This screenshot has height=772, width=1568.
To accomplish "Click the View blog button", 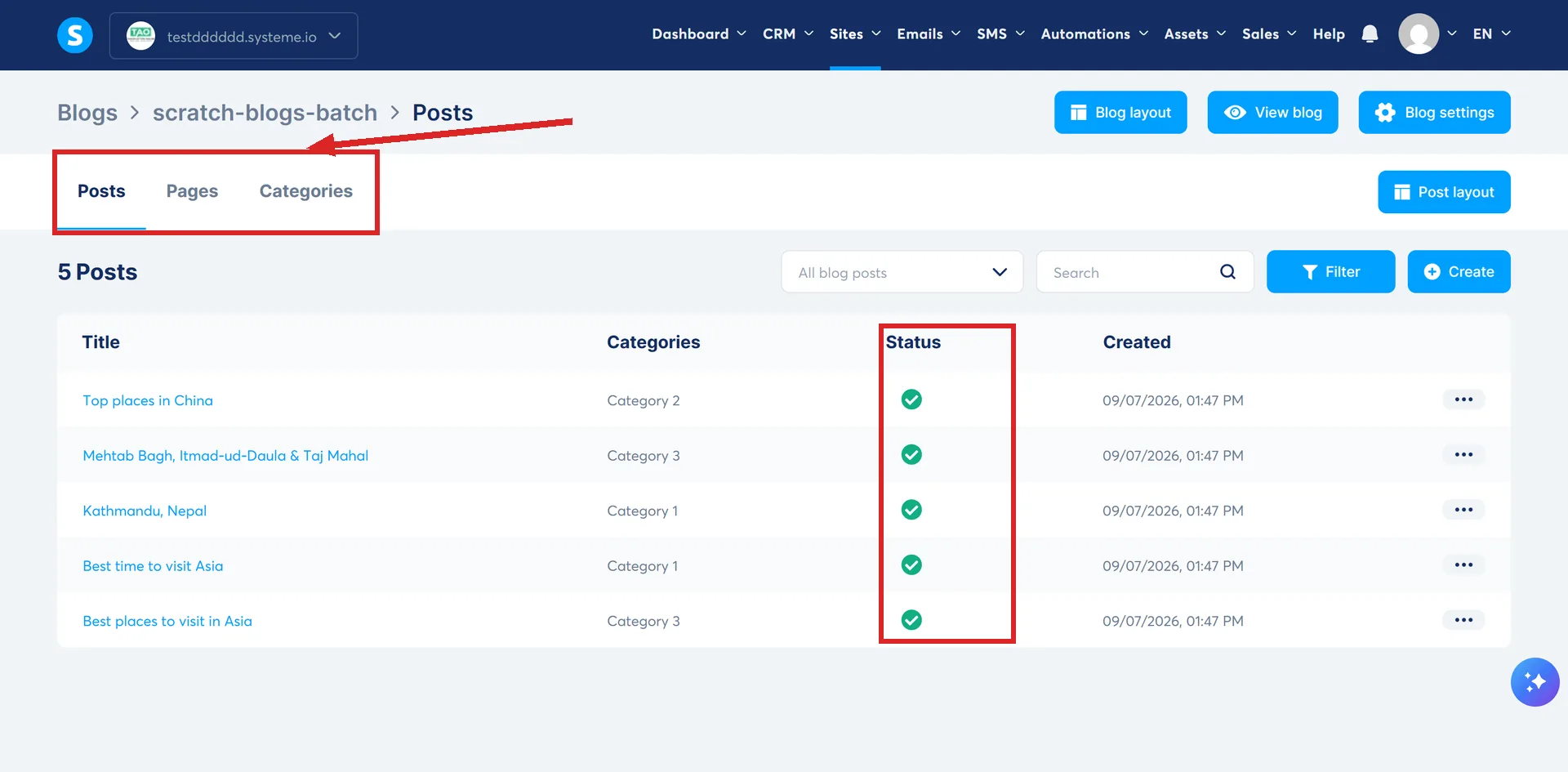I will pos(1272,112).
